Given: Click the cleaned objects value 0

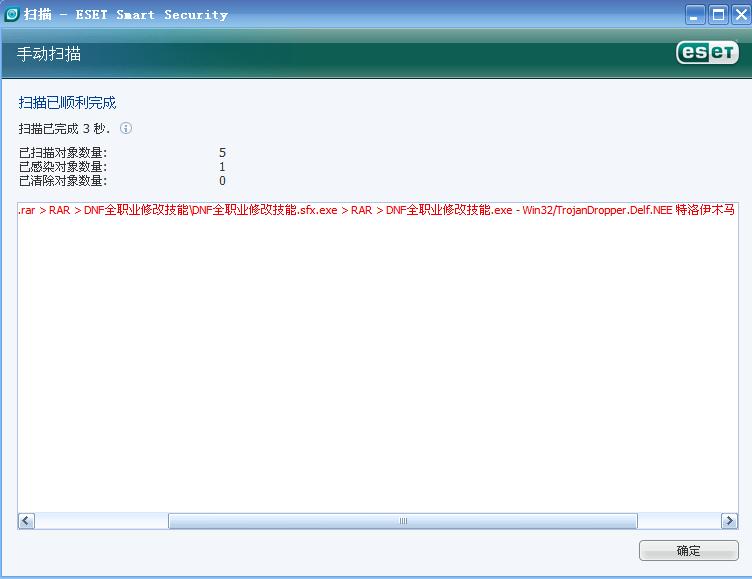Looking at the screenshot, I should 222,180.
